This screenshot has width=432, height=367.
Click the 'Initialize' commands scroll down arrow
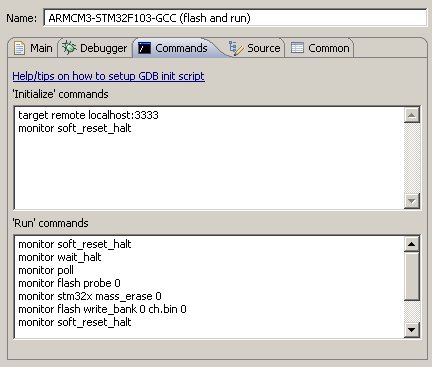(x=412, y=201)
